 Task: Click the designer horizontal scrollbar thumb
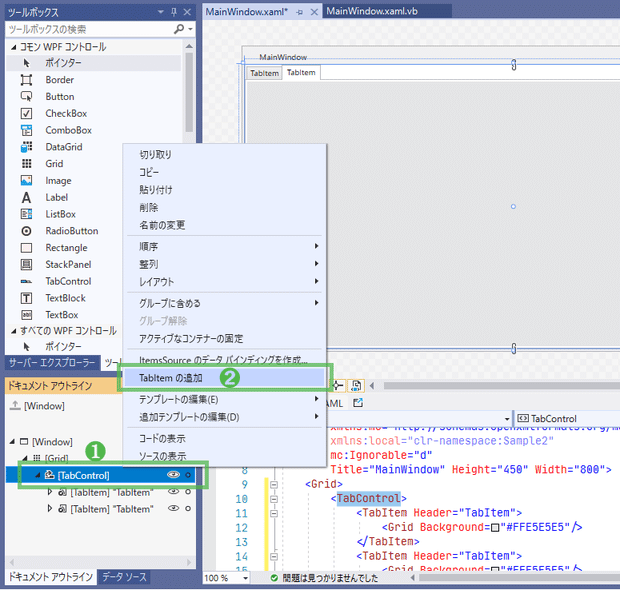point(501,386)
